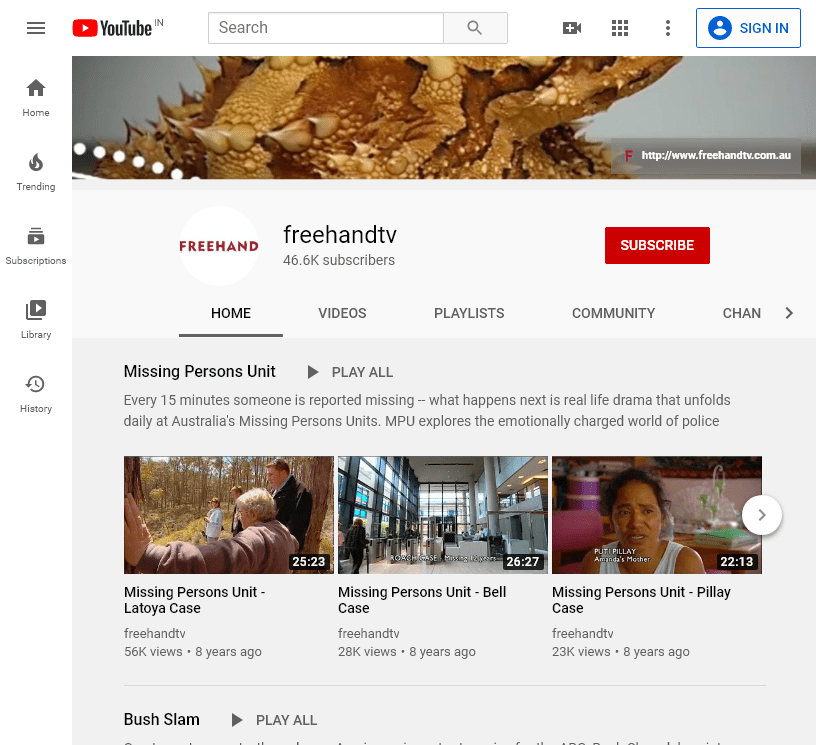Viewport: 816px width, 745px height.
Task: Click the 'Missing Persons Unit - Pillay Case' title
Action: pyautogui.click(x=642, y=600)
